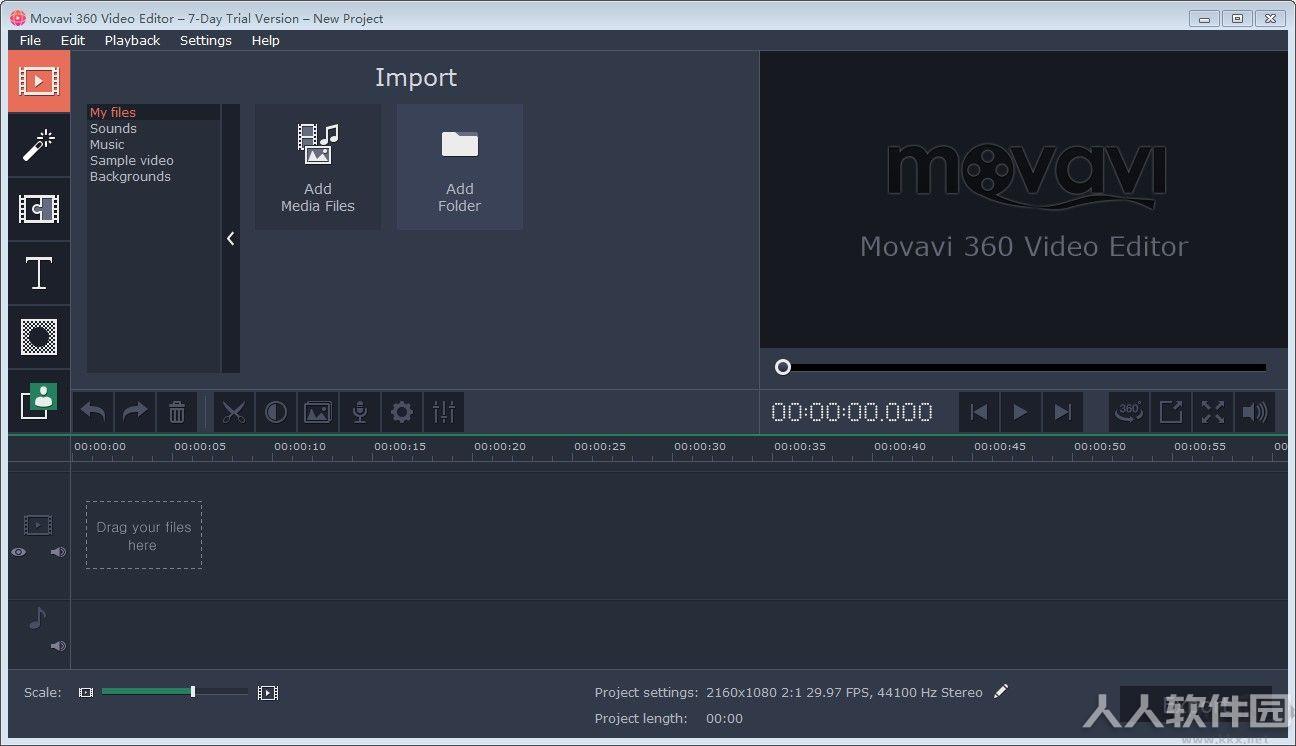The width and height of the screenshot is (1296, 746).
Task: Click the Drag your files here dropzone
Action: coord(144,535)
